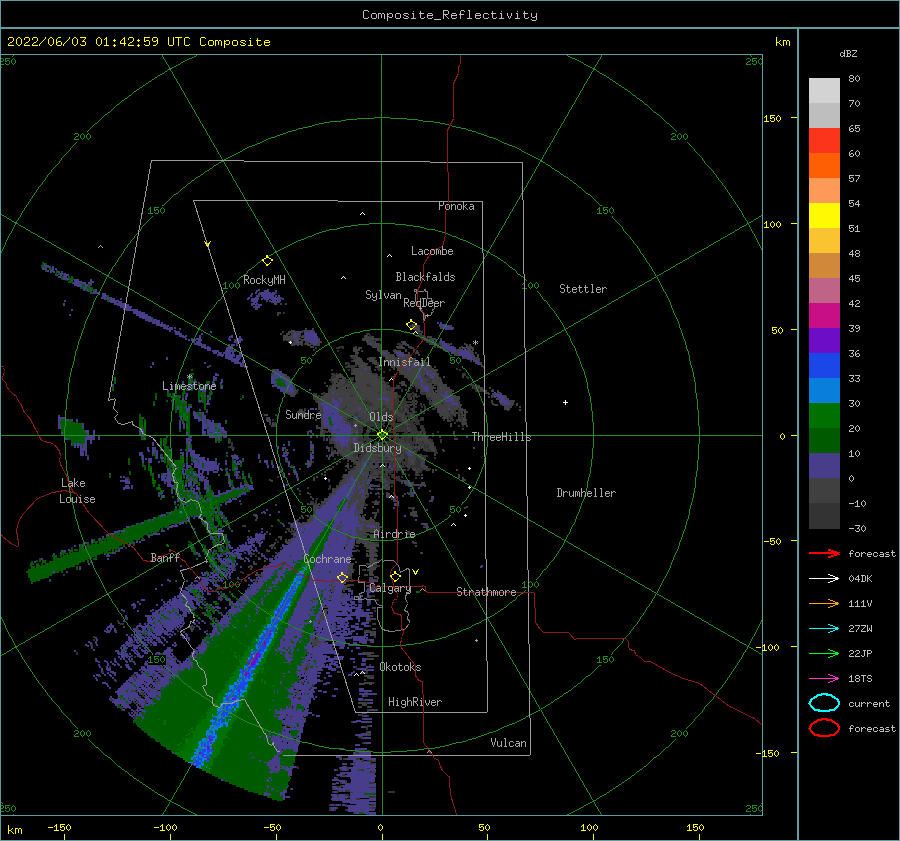Click the yellow diamond marker near RockyMH

[x=267, y=261]
